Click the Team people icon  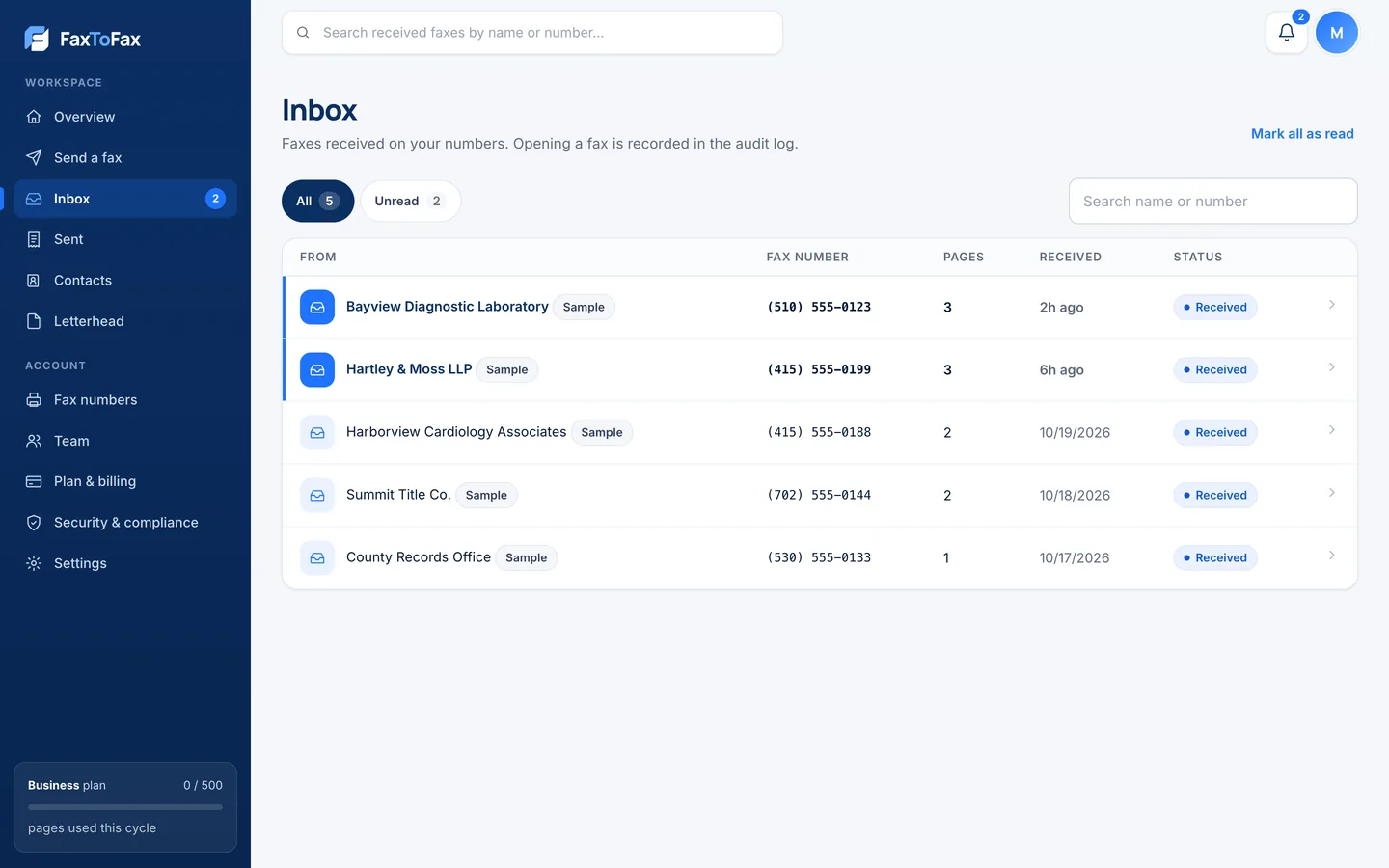(x=34, y=441)
